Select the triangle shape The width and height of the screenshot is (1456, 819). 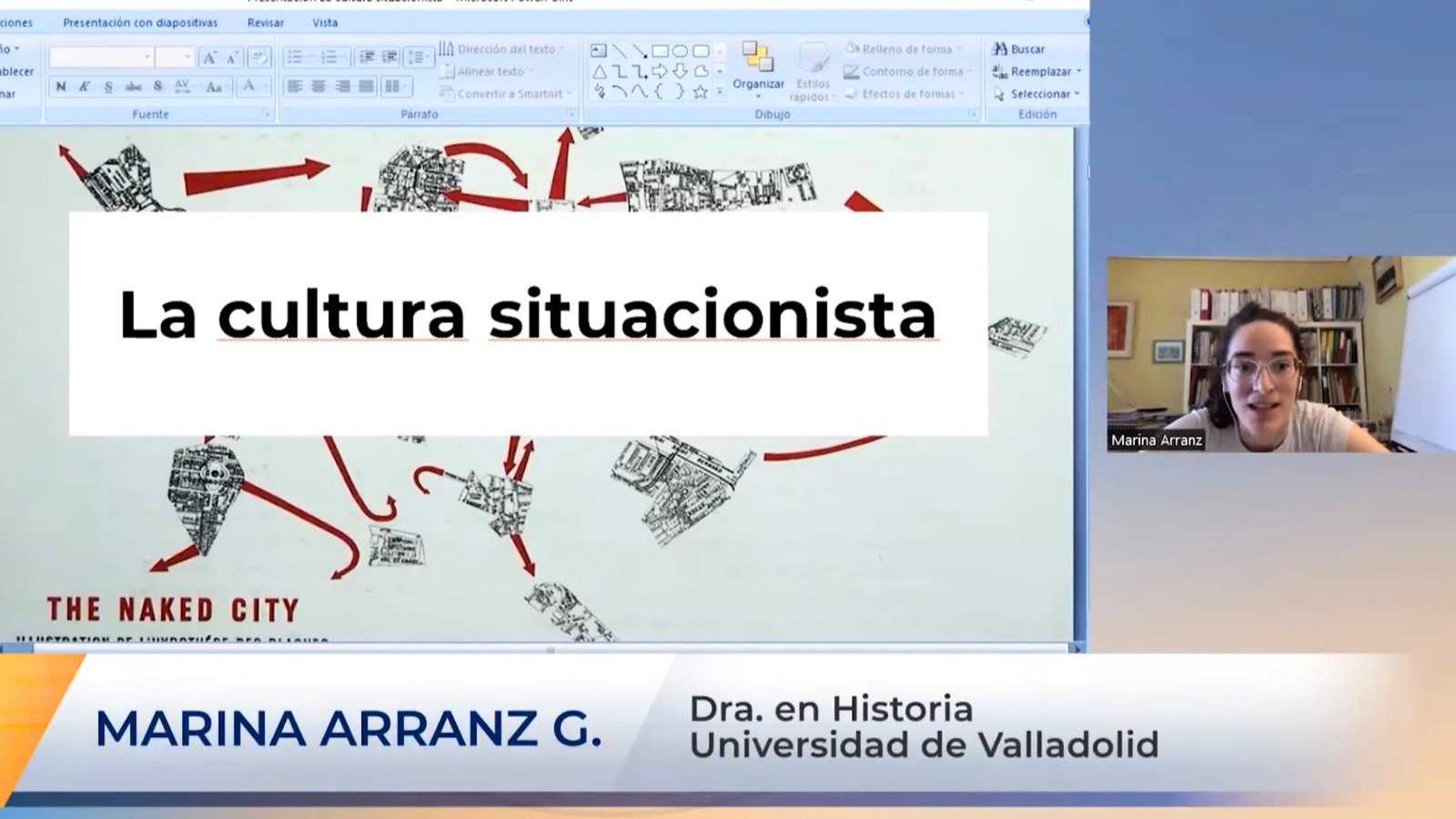click(x=599, y=71)
